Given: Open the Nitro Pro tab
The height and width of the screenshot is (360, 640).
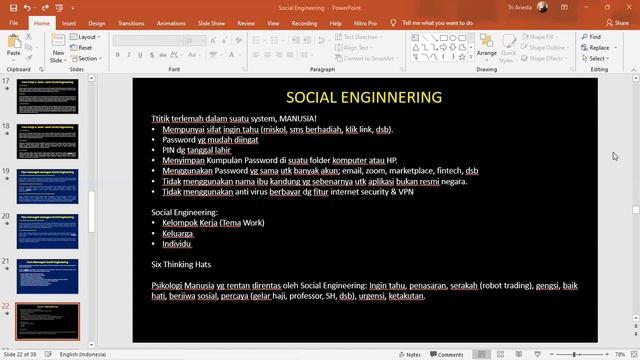Looking at the screenshot, I should (365, 23).
